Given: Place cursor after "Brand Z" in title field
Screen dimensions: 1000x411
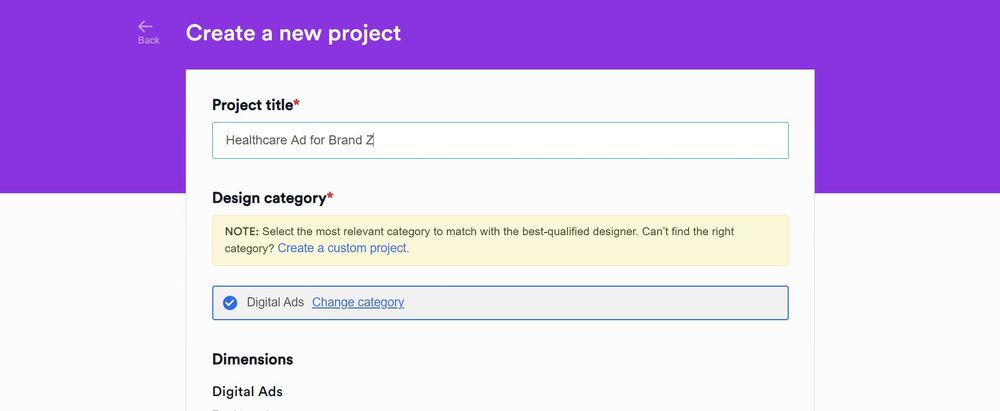Looking at the screenshot, I should pyautogui.click(x=374, y=140).
